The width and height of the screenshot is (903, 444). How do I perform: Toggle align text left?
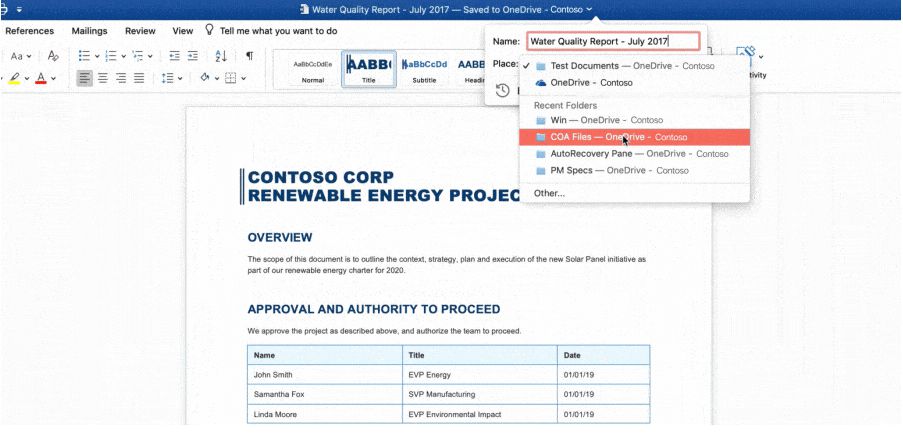pyautogui.click(x=85, y=78)
